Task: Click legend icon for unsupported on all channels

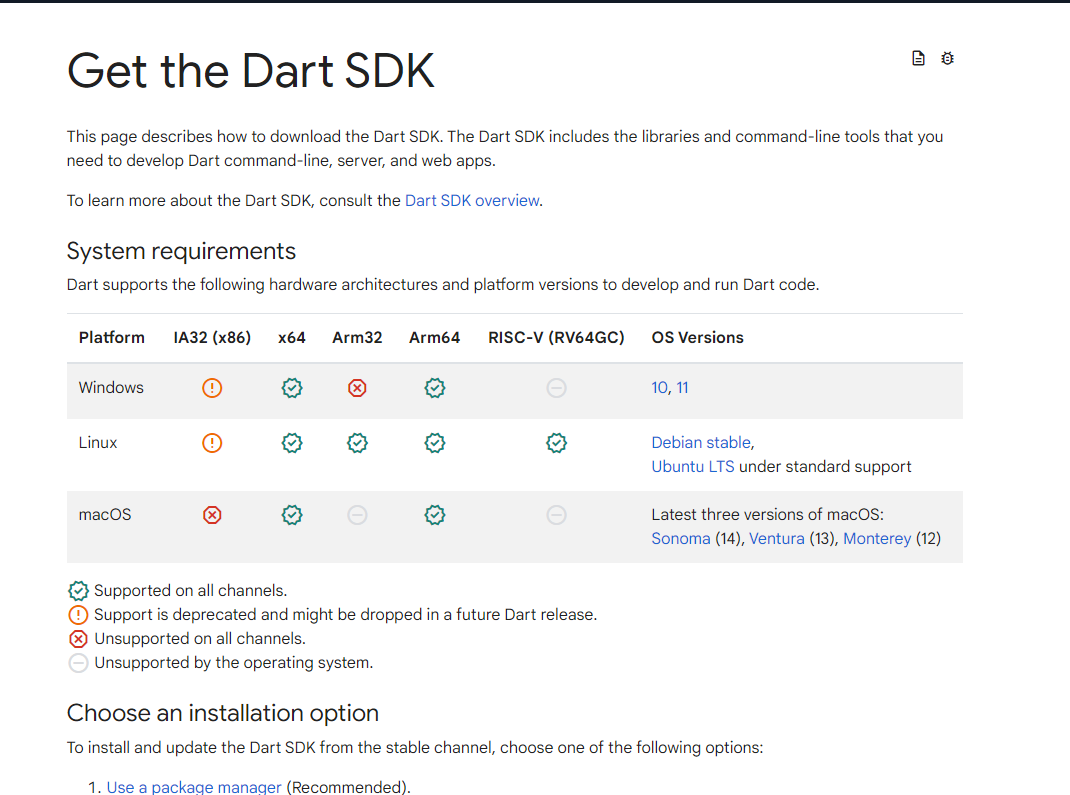Action: tap(78, 639)
